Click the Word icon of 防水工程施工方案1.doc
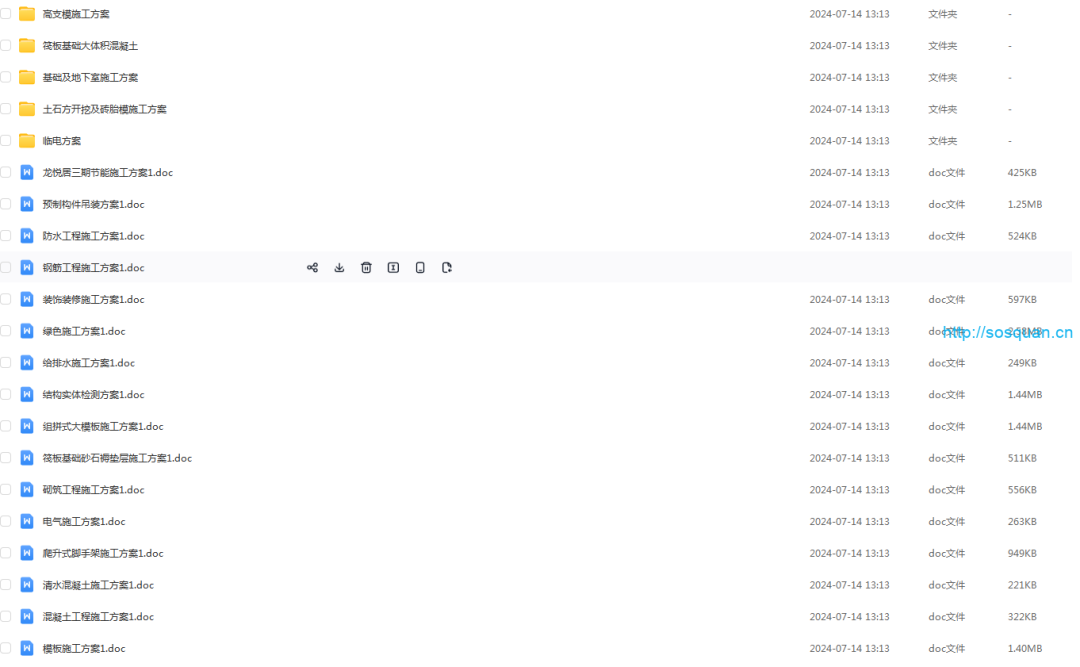This screenshot has width=1080, height=667. click(27, 236)
